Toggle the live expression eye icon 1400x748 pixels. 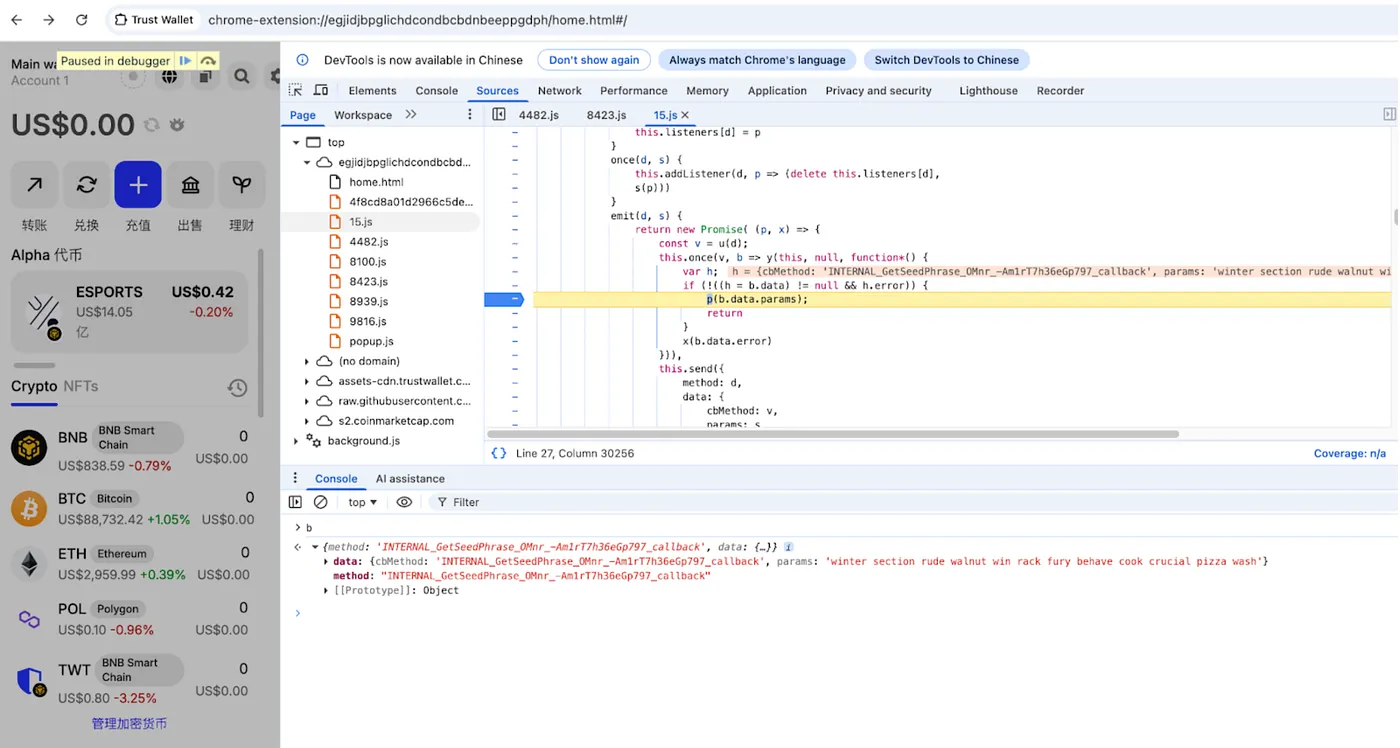404,502
